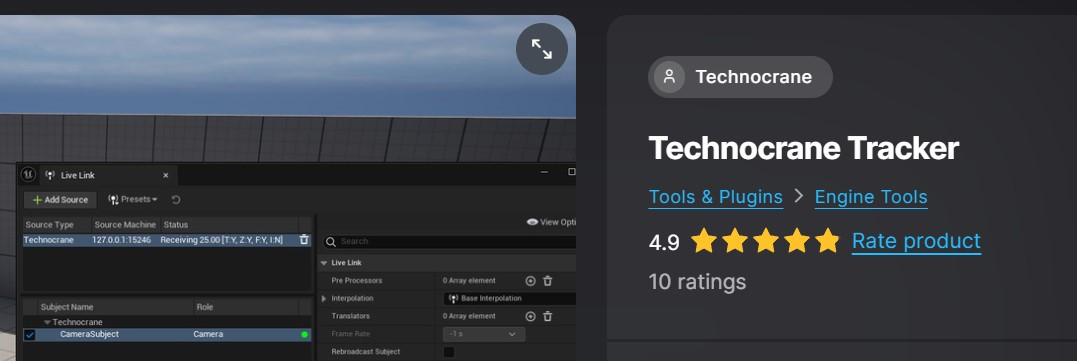Click the Unreal Engine logo icon
This screenshot has height=361, width=1077.
[x=28, y=174]
